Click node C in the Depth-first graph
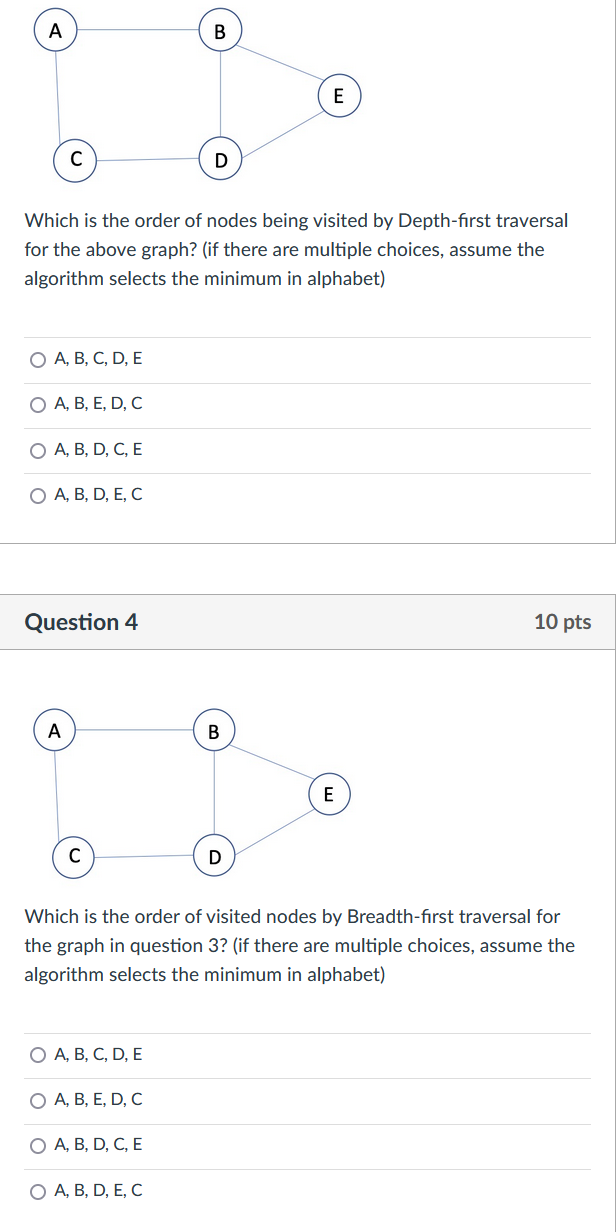Image resolution: width=616 pixels, height=1232 pixels. pyautogui.click(x=75, y=160)
